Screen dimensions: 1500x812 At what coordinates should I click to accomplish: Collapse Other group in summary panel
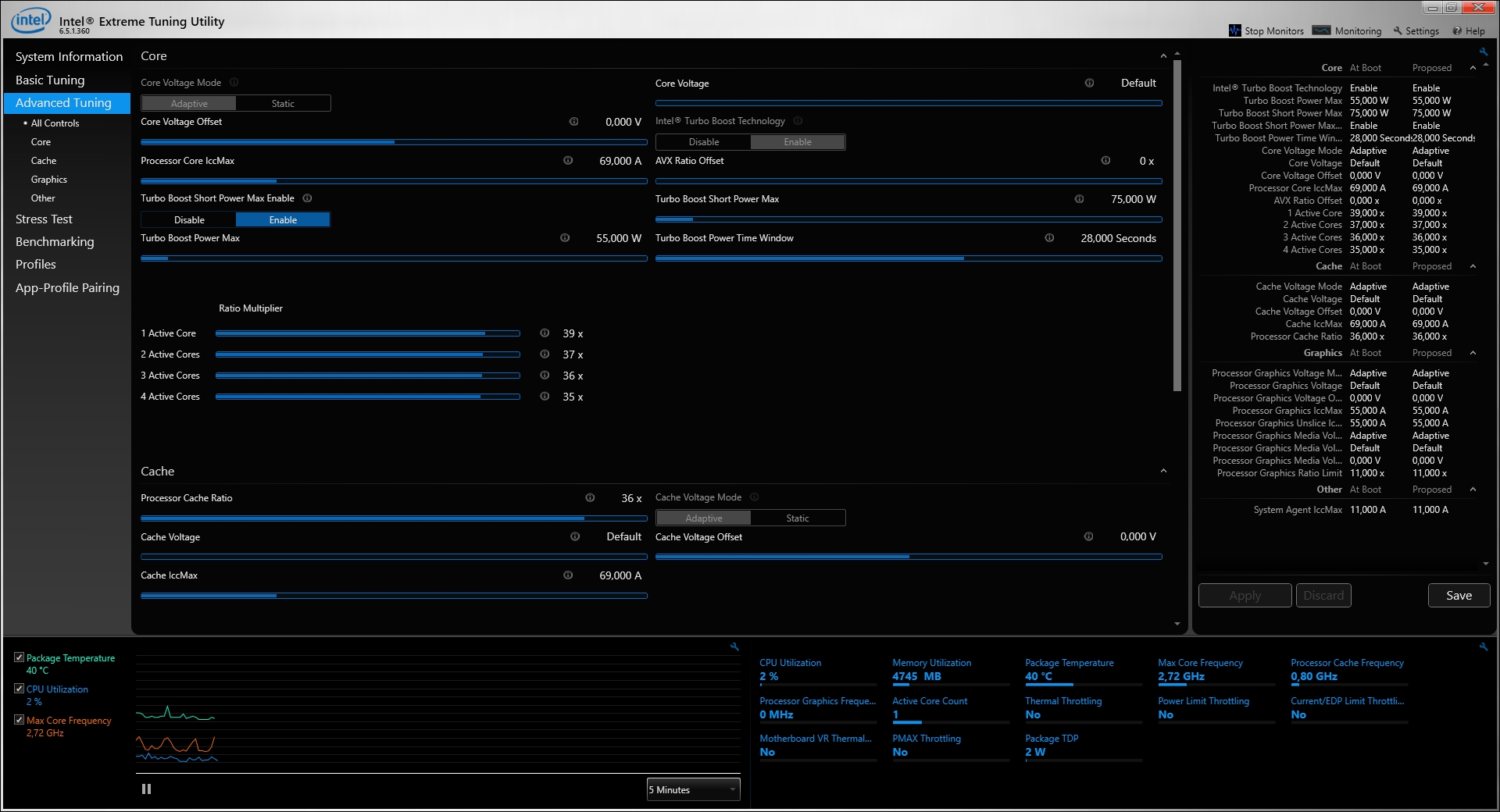point(1473,490)
